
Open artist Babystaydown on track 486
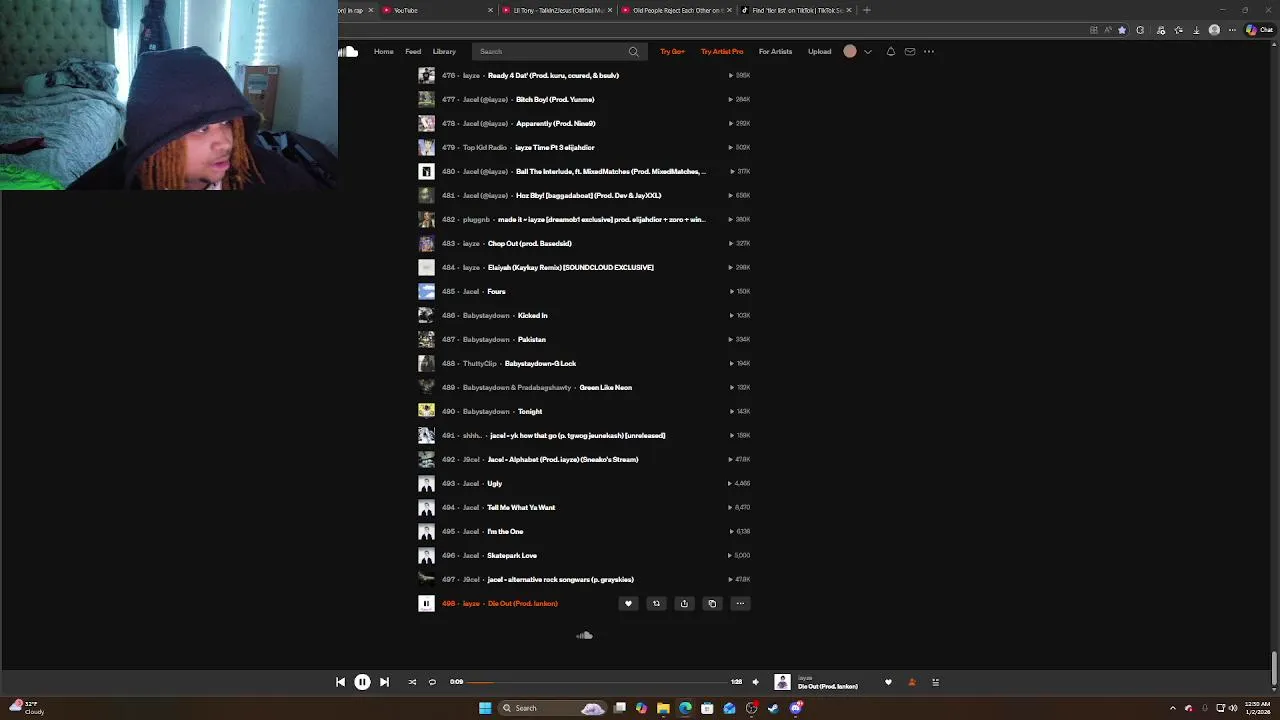[486, 315]
